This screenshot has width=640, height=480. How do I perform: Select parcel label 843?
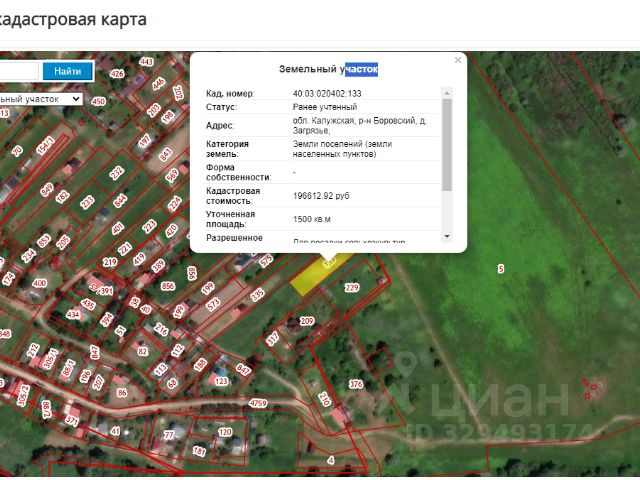165,155
